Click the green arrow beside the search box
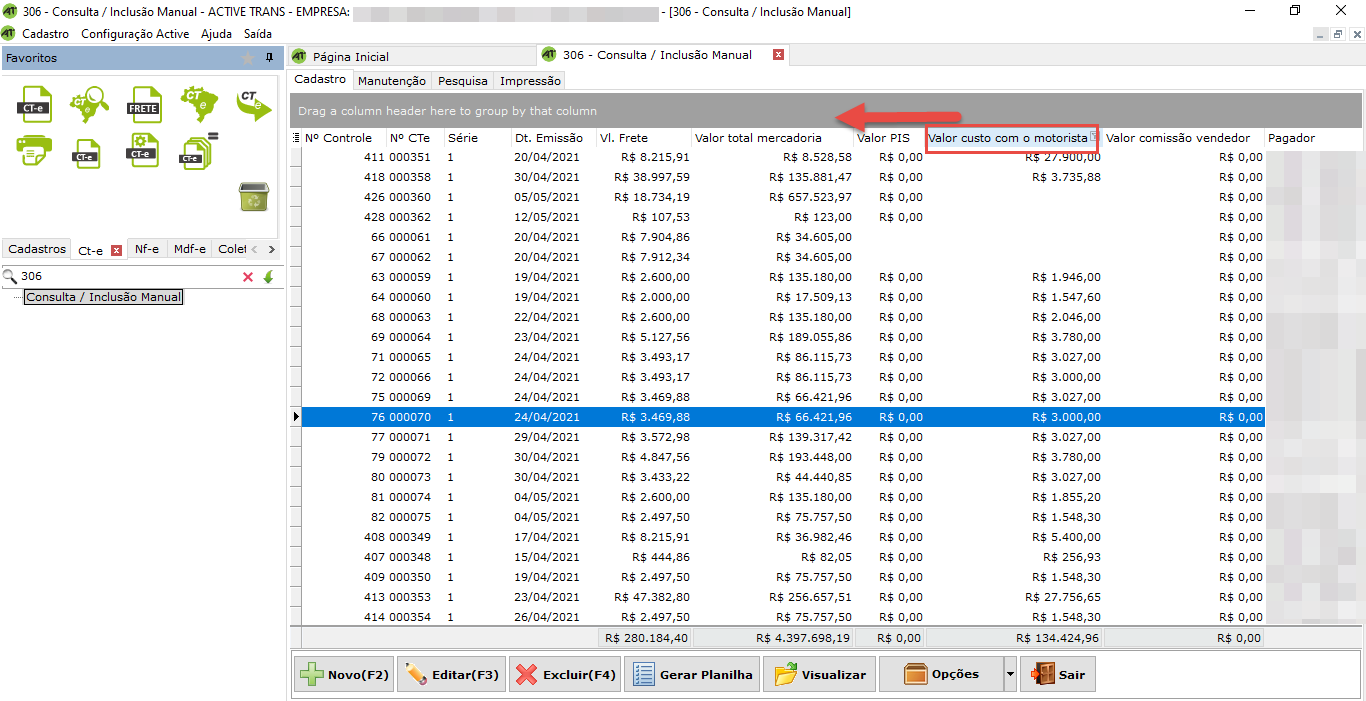The height and width of the screenshot is (701, 1366). (268, 277)
